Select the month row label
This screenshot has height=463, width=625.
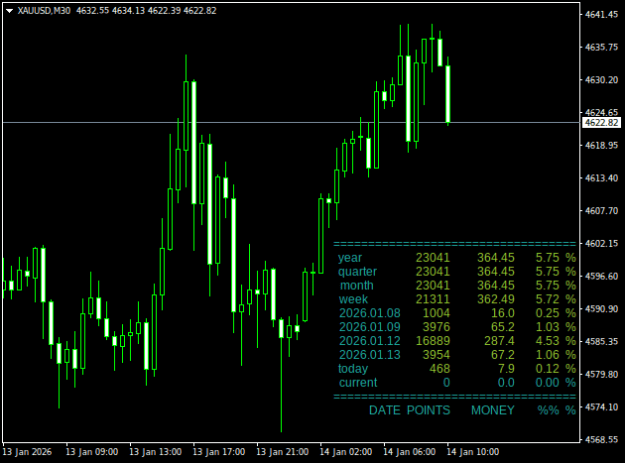point(357,286)
